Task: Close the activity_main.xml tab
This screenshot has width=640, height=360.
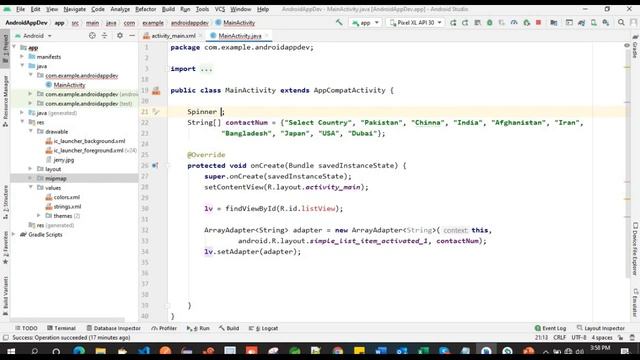Action: pyautogui.click(x=200, y=36)
